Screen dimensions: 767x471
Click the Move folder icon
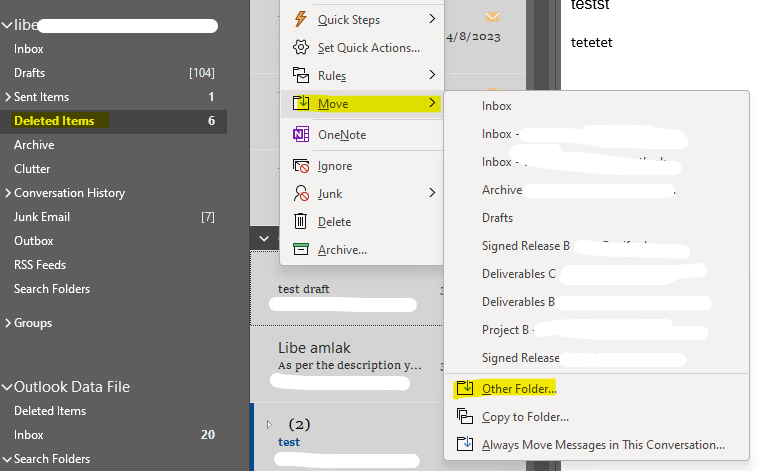(301, 103)
